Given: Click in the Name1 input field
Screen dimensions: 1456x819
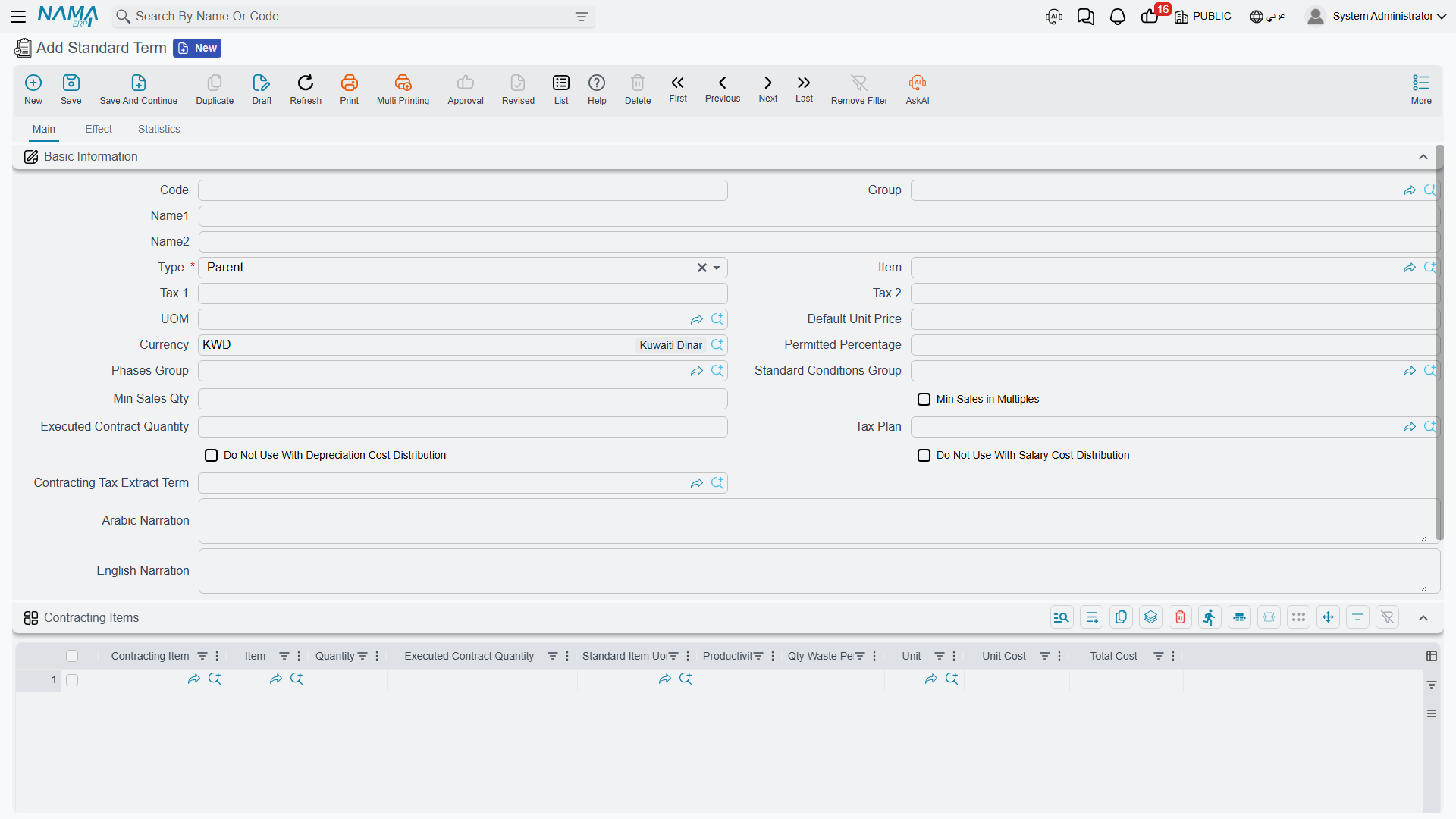Looking at the screenshot, I should (818, 216).
